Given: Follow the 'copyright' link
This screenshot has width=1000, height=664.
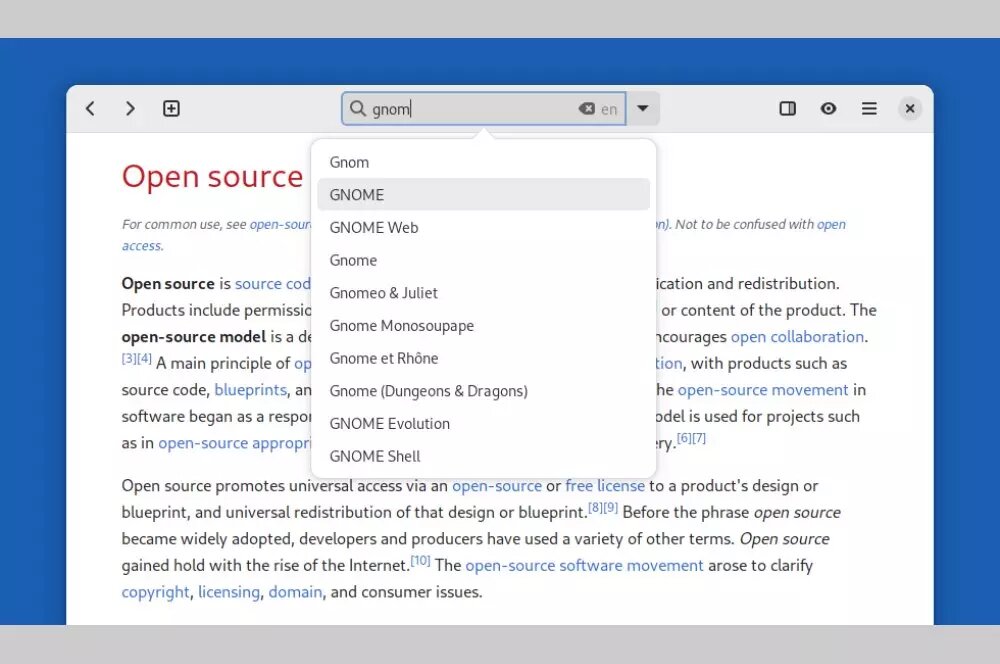Looking at the screenshot, I should point(156,593).
